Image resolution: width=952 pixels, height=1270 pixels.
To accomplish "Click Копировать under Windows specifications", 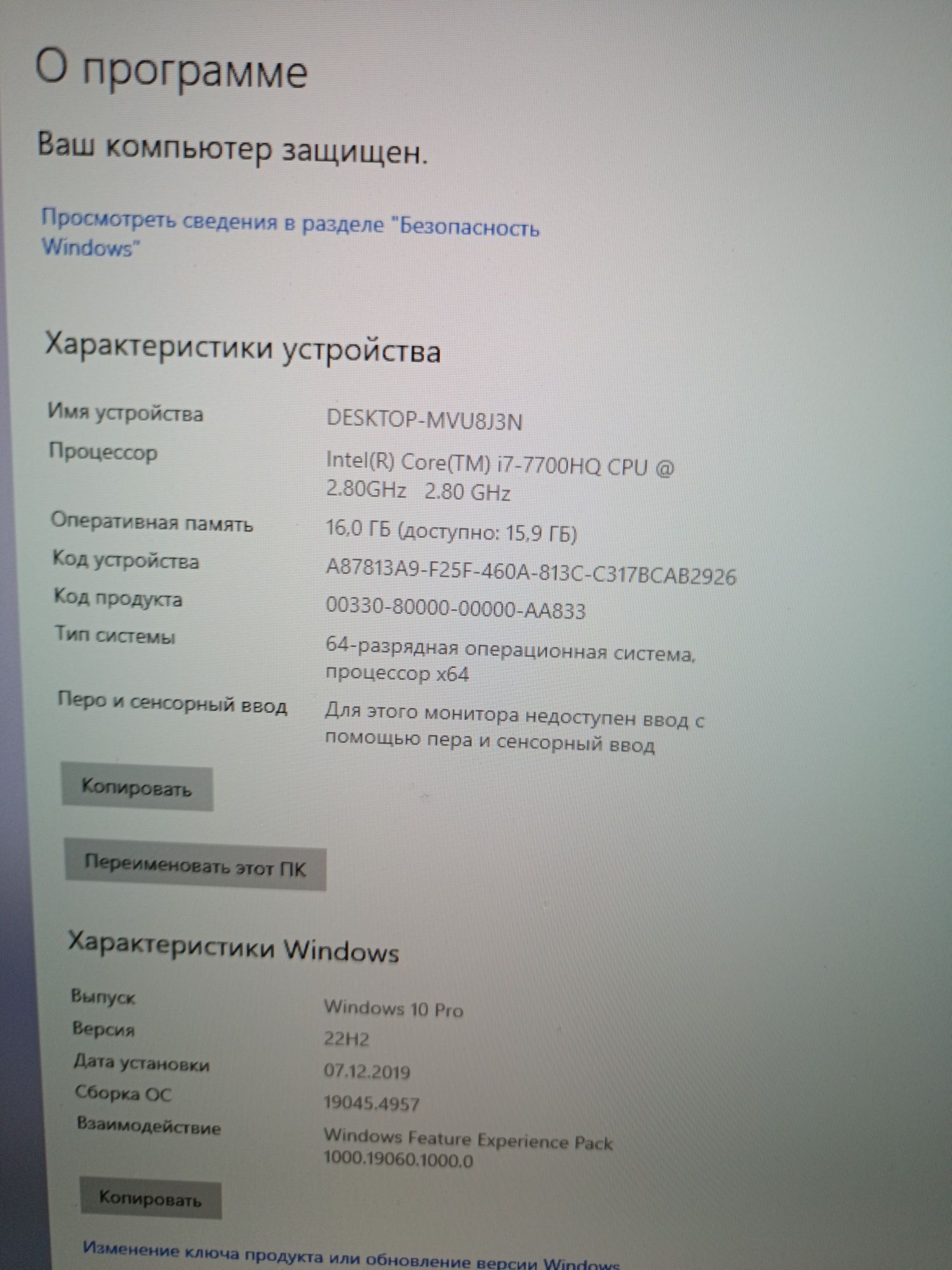I will pos(150,1199).
